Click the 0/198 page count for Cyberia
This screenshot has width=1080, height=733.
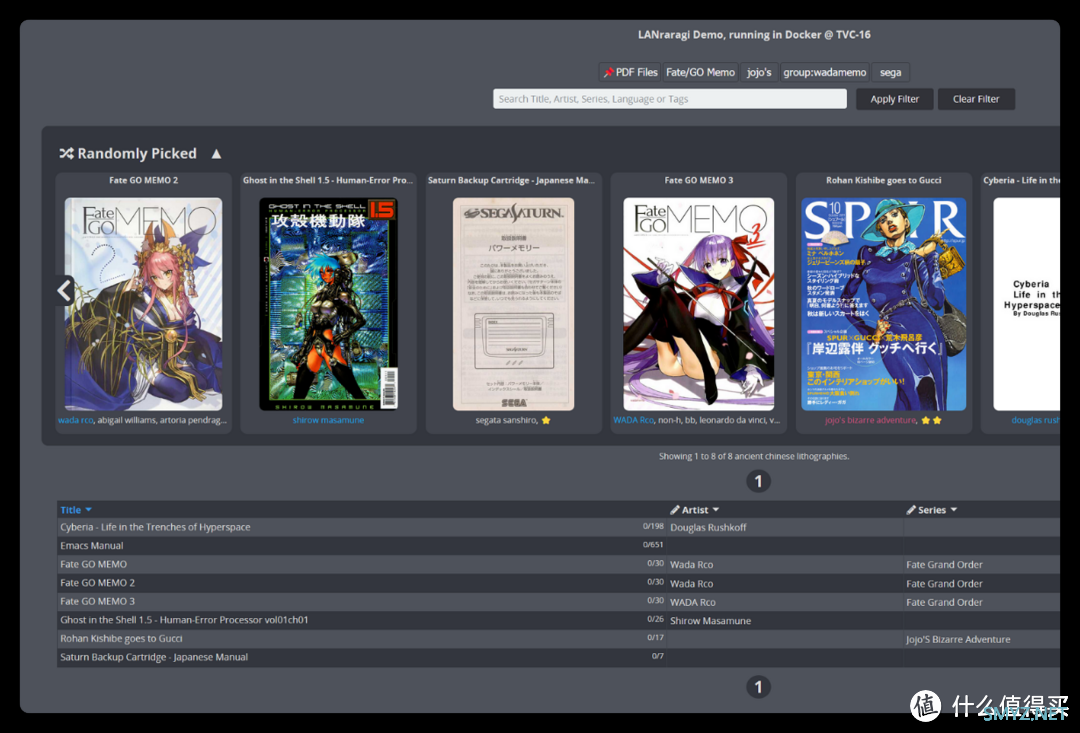click(653, 526)
